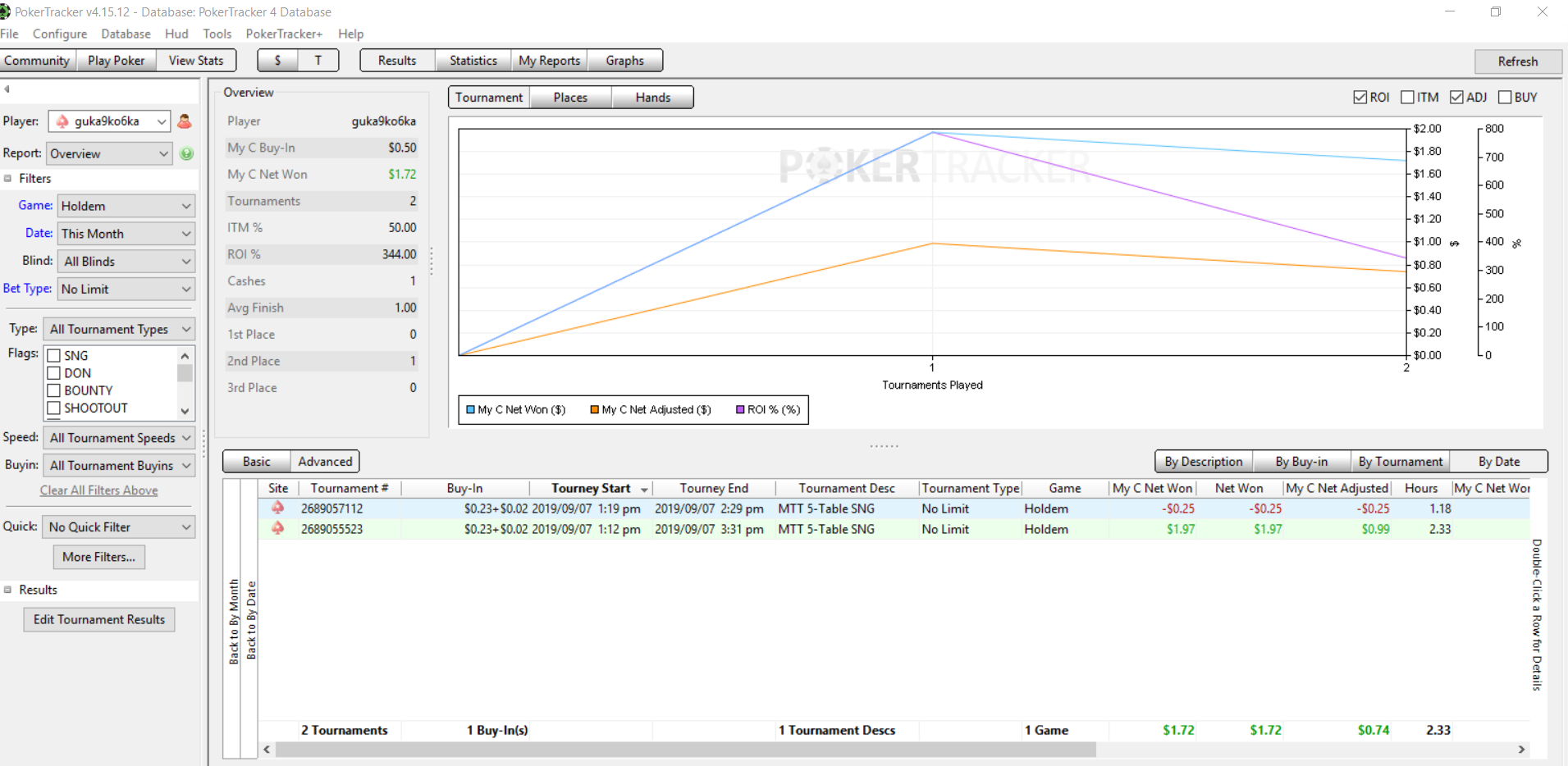Viewport: 1568px width, 766px height.
Task: Open the PokerTracker+ menu
Action: 284,34
